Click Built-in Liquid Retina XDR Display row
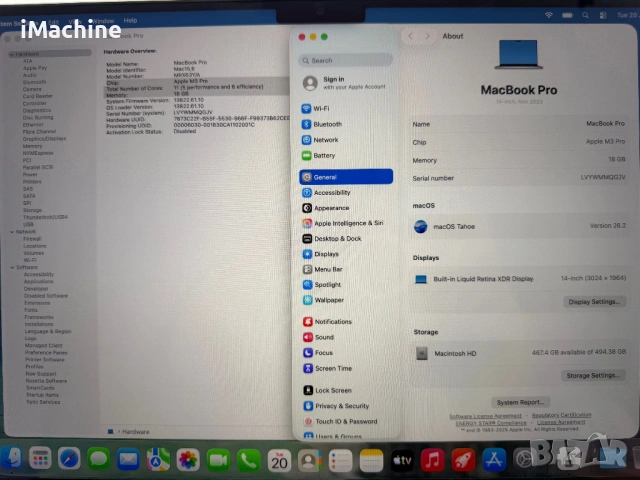 [x=519, y=279]
